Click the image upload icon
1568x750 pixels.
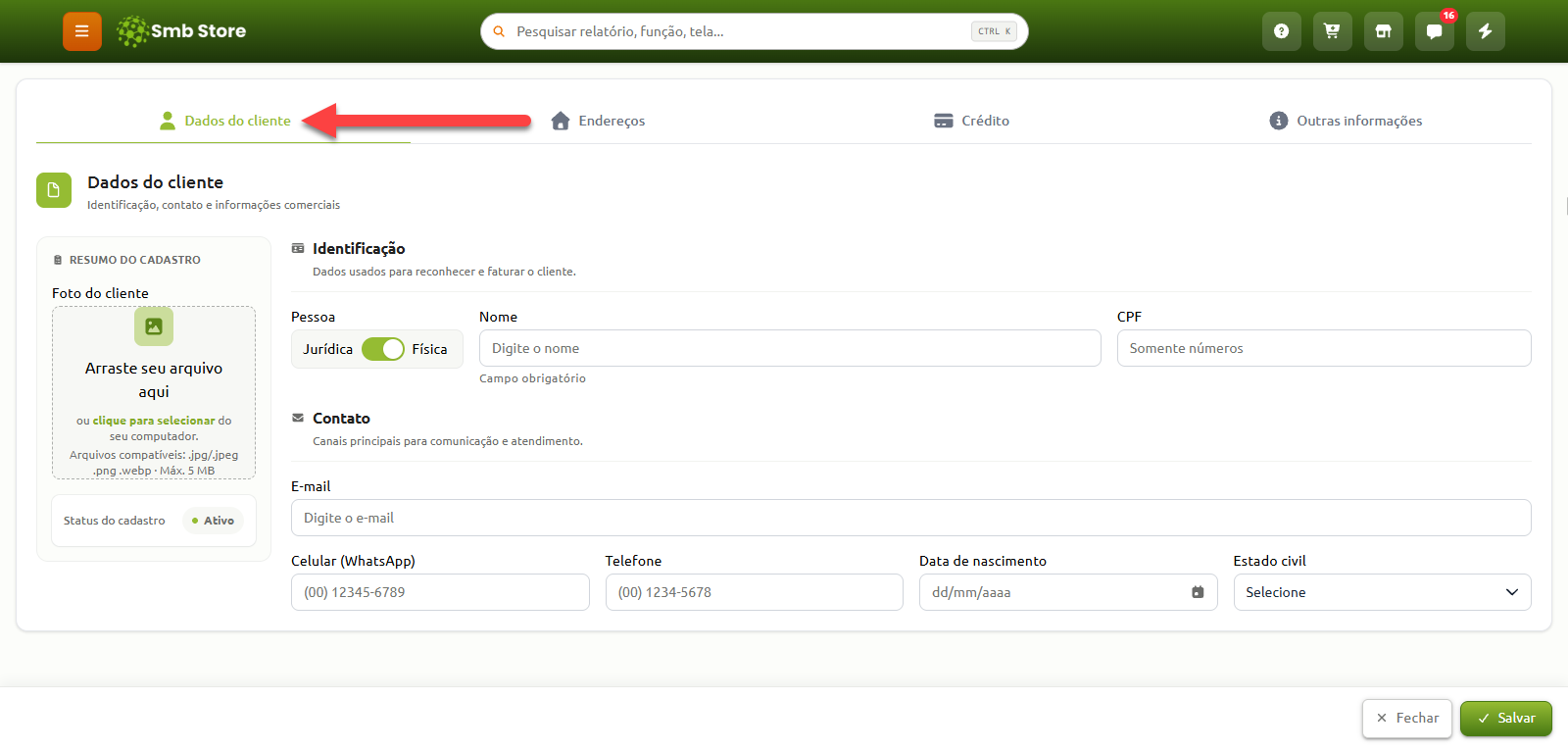coord(154,326)
